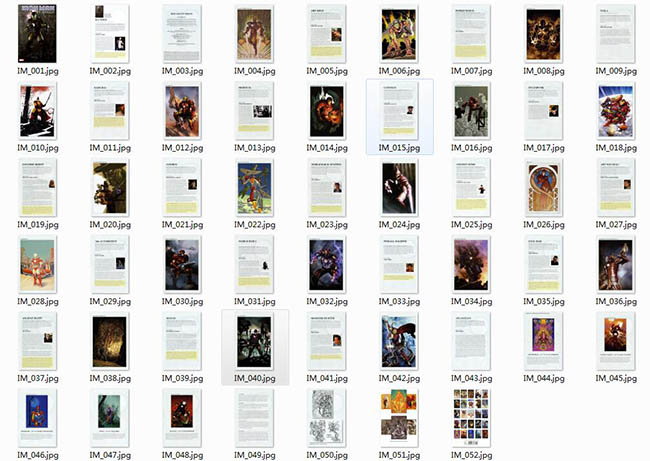
Task: Select the highlighted IM_015.jpg thumbnail
Action: tap(399, 111)
